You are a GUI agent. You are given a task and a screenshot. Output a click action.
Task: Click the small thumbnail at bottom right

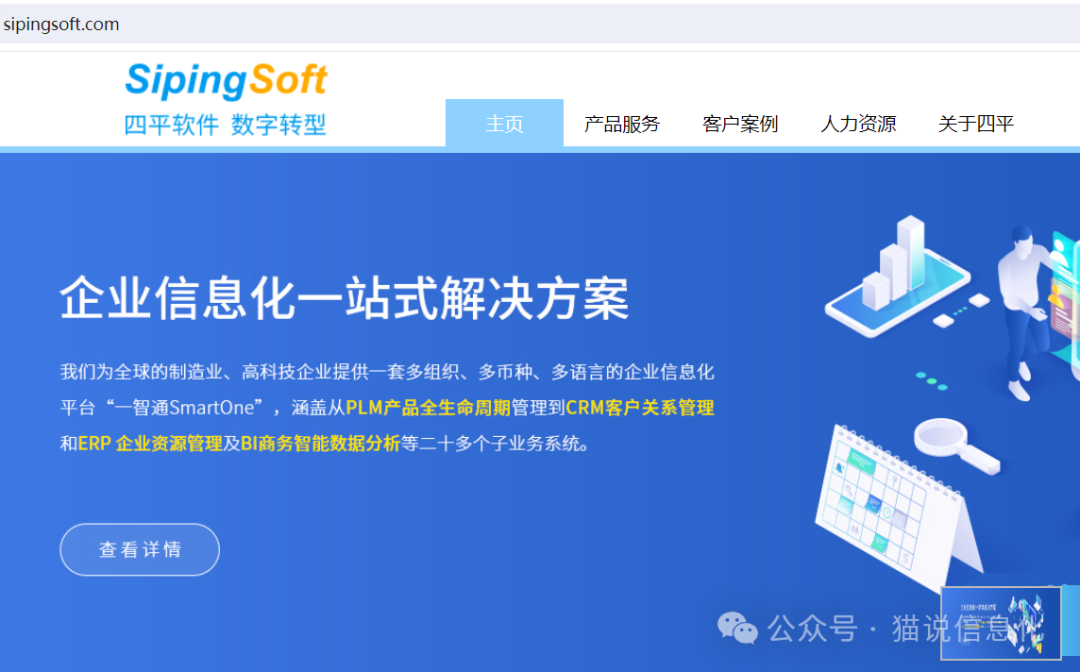[1001, 623]
